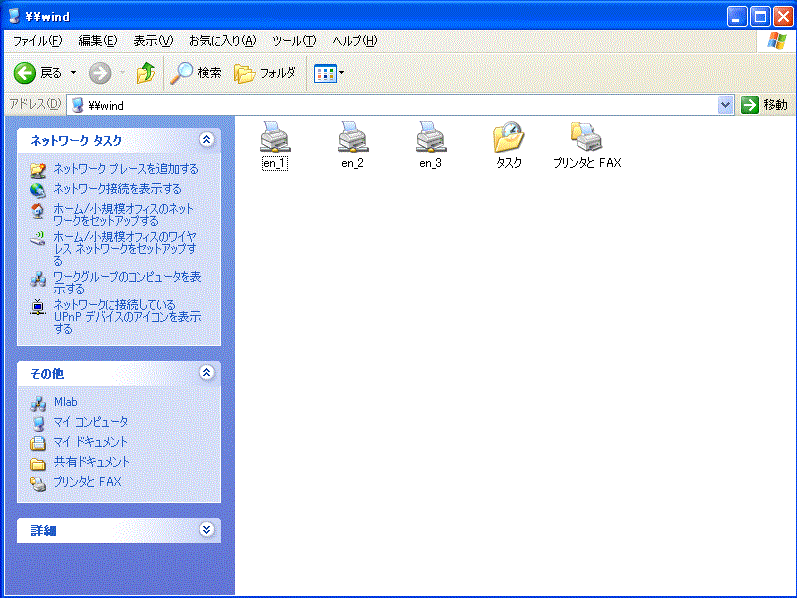Viewport: 797px width, 598px height.
Task: Select the en_1 network printer icon
Action: tap(275, 137)
